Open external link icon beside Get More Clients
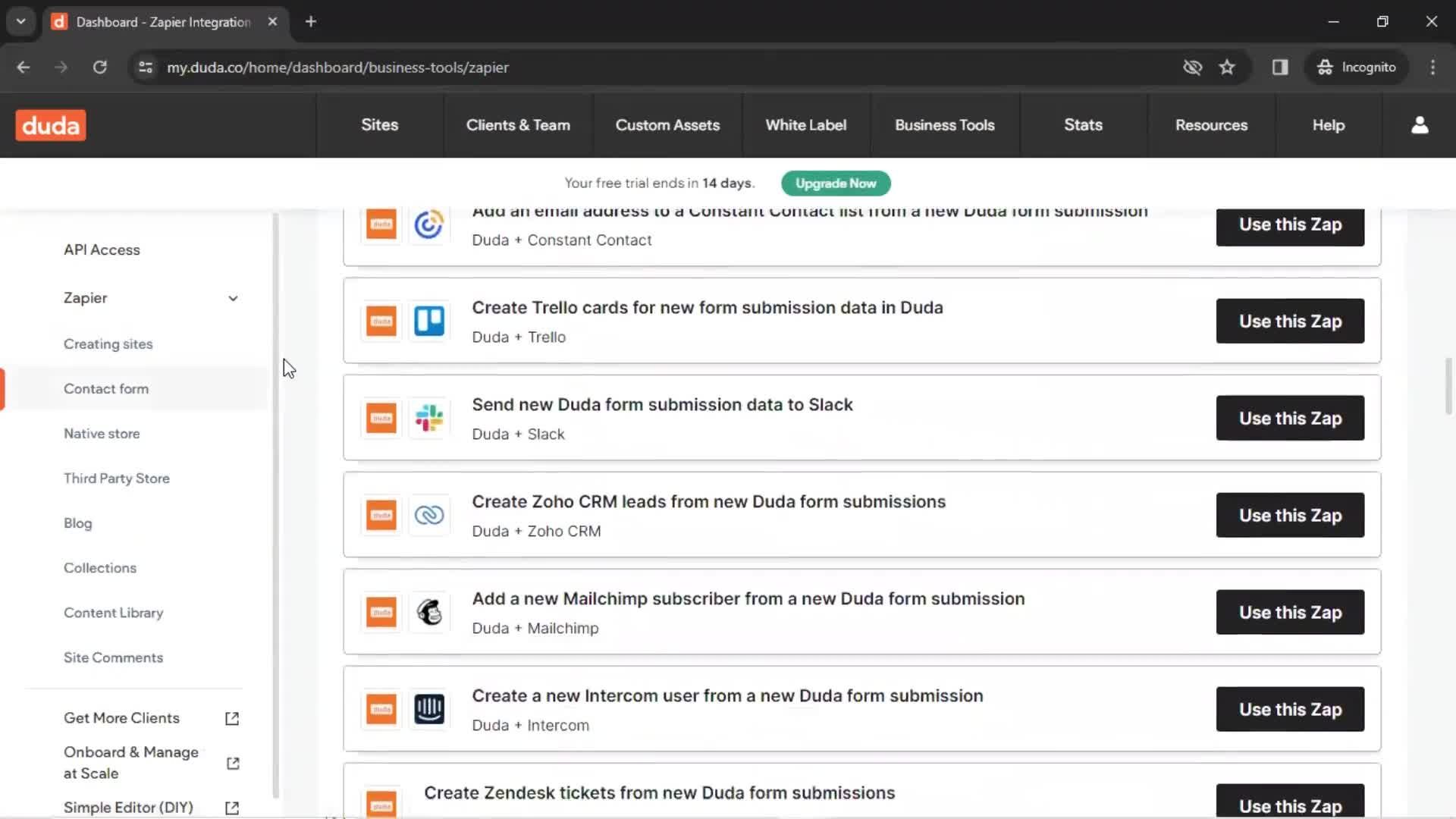1456x819 pixels. coord(232,718)
